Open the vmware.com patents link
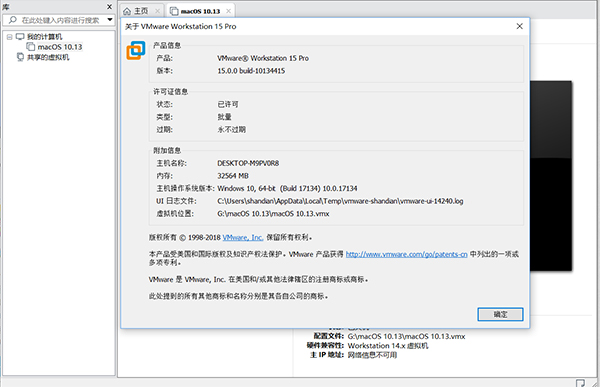Screen dimensions: 600x387 tap(406, 254)
